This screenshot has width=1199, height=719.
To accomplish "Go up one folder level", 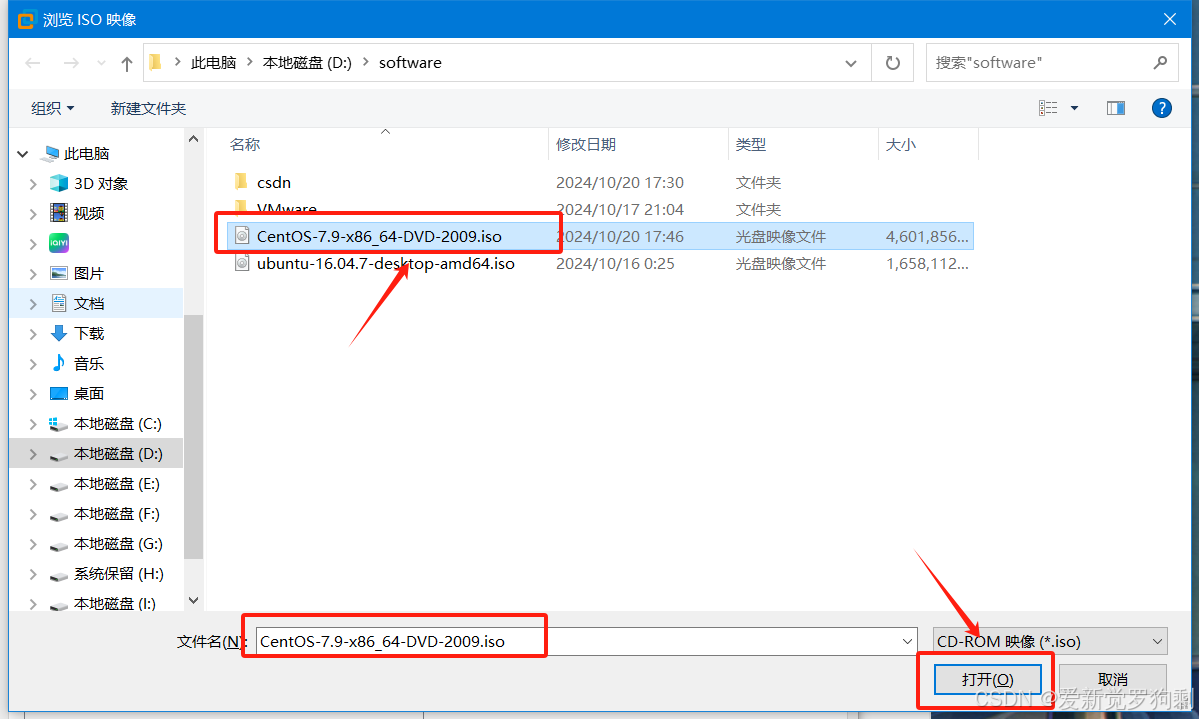I will click(x=127, y=63).
